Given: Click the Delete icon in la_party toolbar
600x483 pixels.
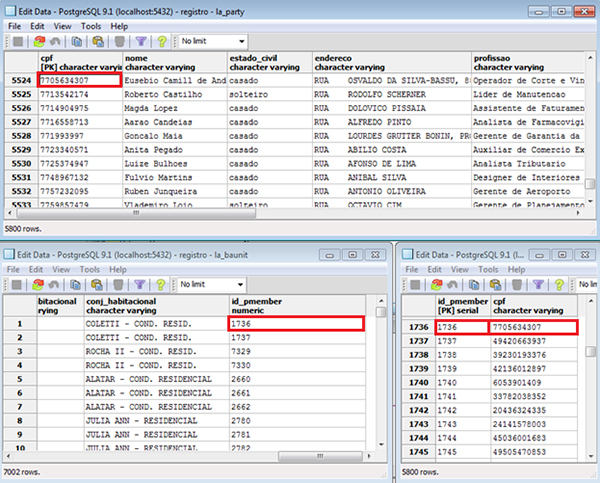Looking at the screenshot, I should [119, 42].
